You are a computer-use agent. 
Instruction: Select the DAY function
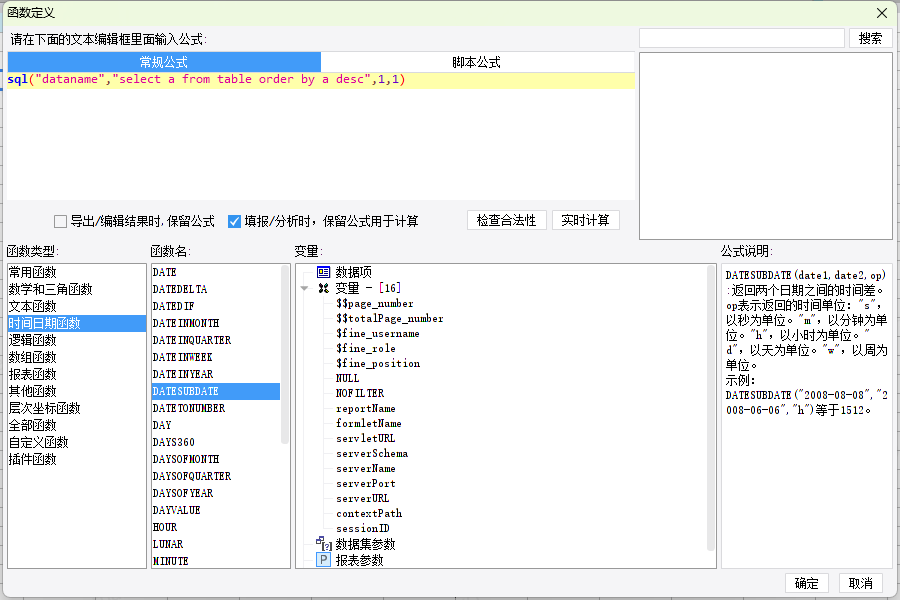[x=216, y=425]
